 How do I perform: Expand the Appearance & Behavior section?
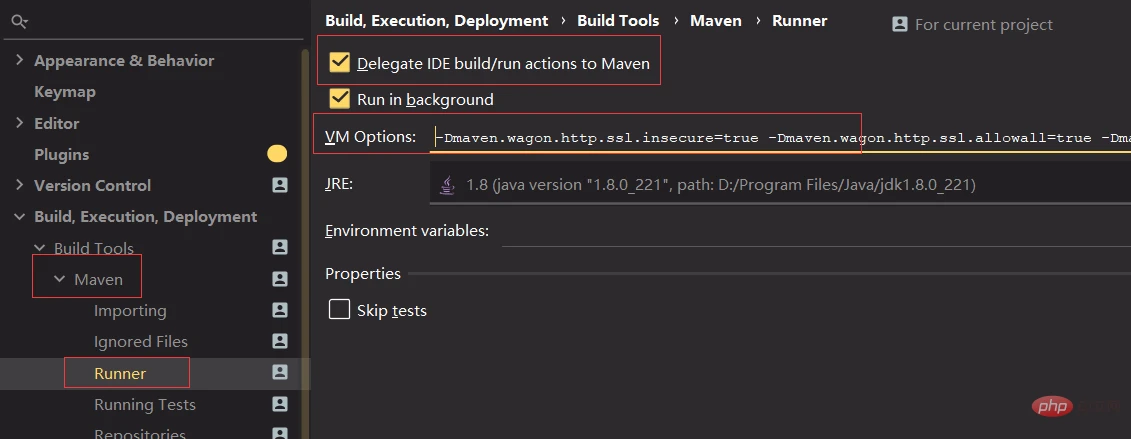point(19,61)
